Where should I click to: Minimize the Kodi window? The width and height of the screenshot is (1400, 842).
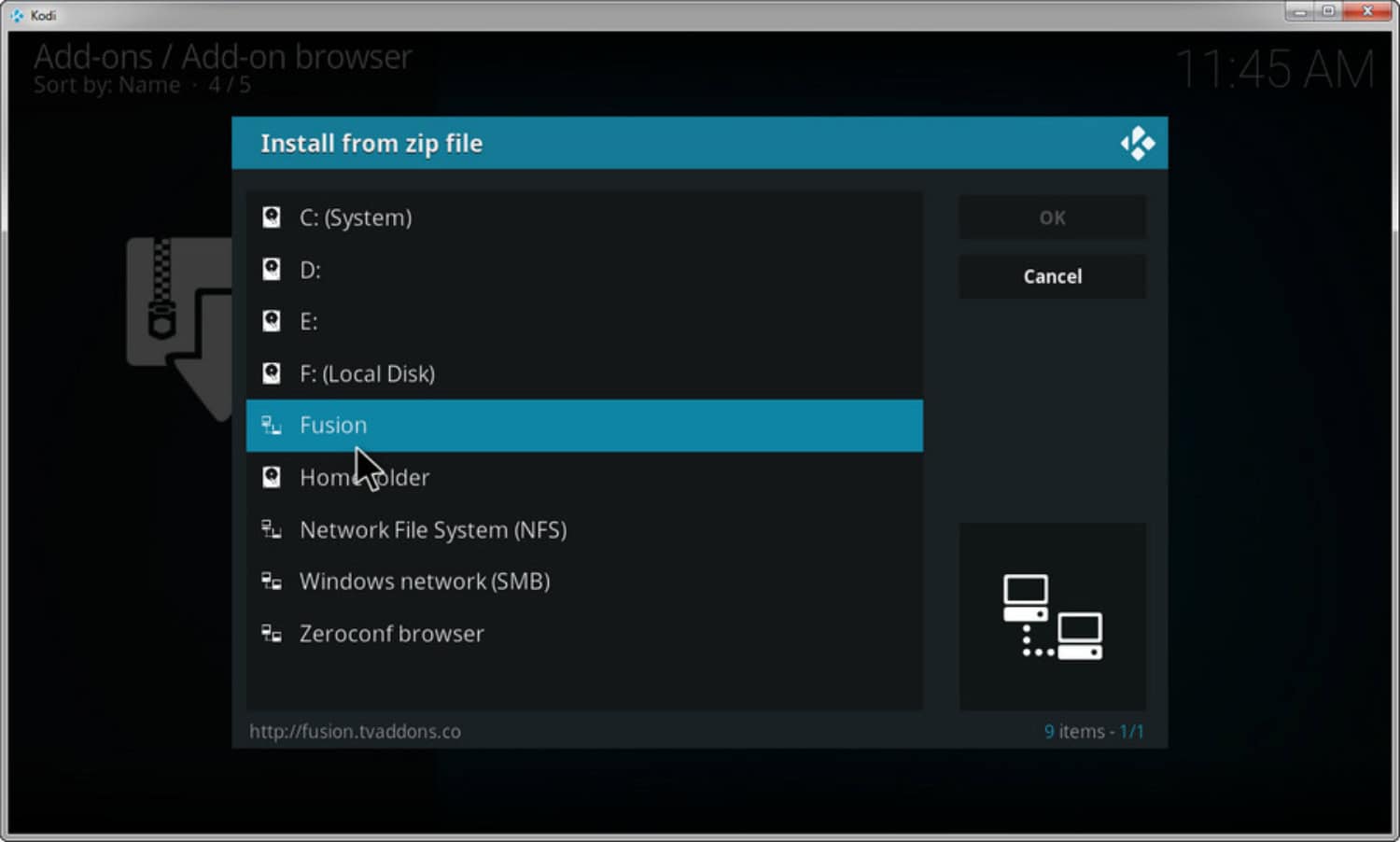tap(1299, 11)
